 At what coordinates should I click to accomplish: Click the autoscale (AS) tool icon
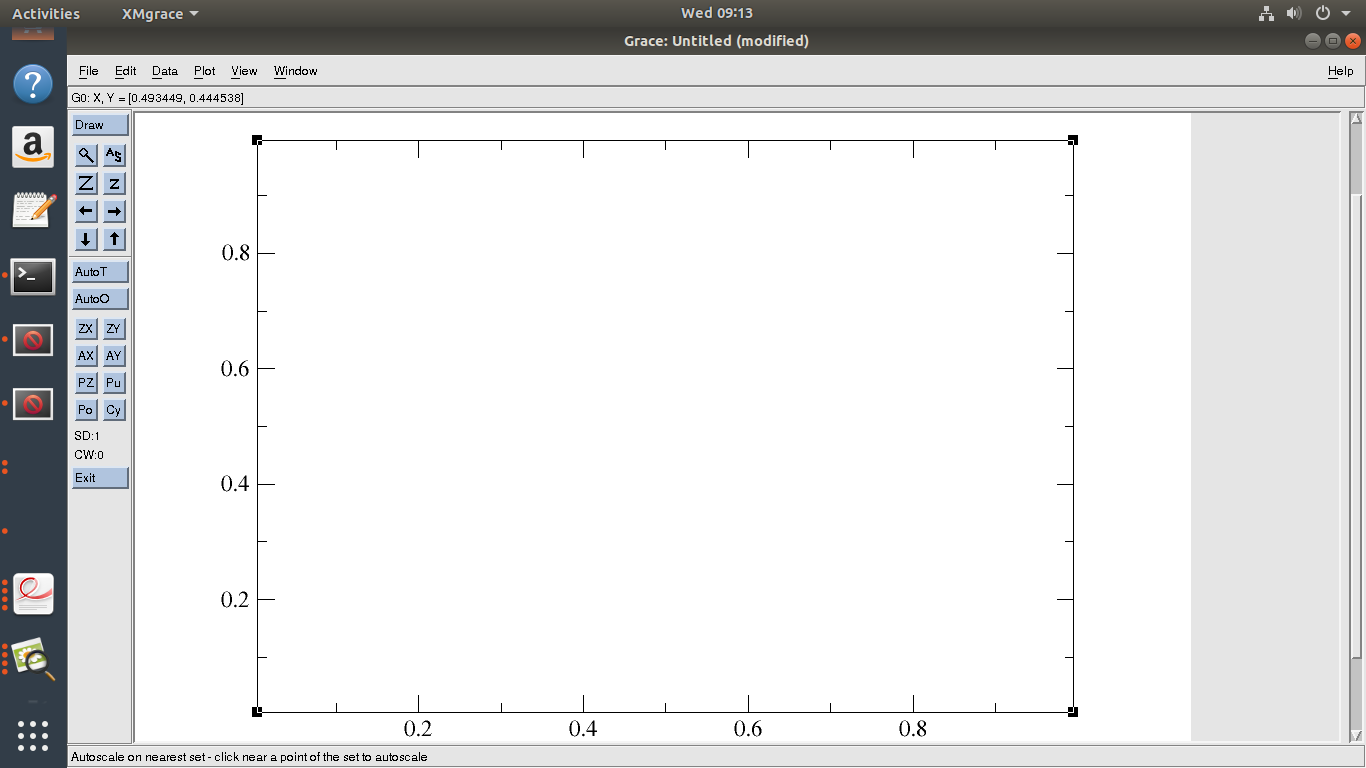tap(115, 155)
